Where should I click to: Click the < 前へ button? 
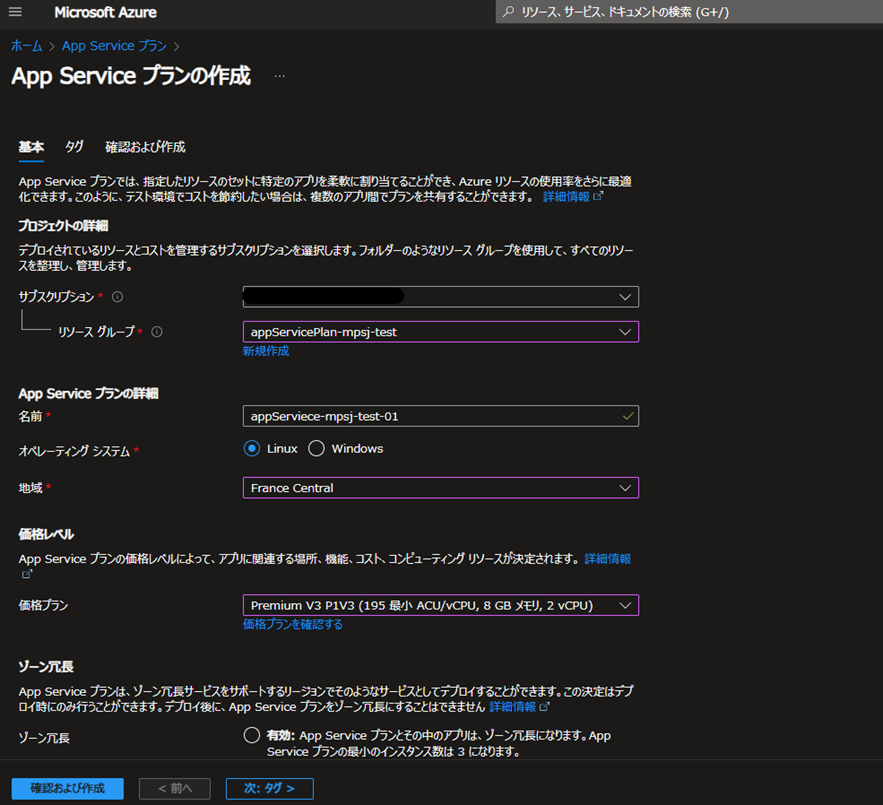pos(175,789)
